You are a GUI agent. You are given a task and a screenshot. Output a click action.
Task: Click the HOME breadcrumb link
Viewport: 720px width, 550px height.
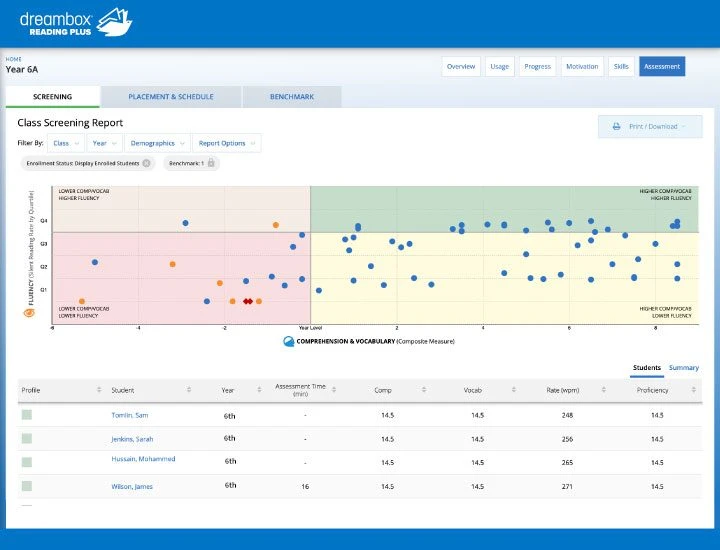point(13,59)
